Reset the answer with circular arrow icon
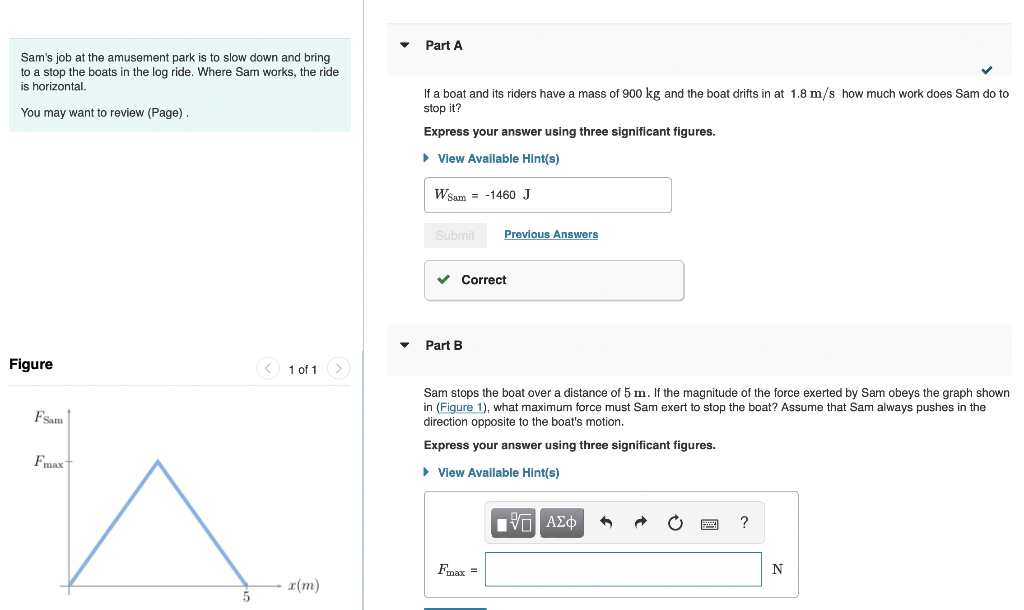This screenshot has height=610, width=1024. tap(675, 522)
